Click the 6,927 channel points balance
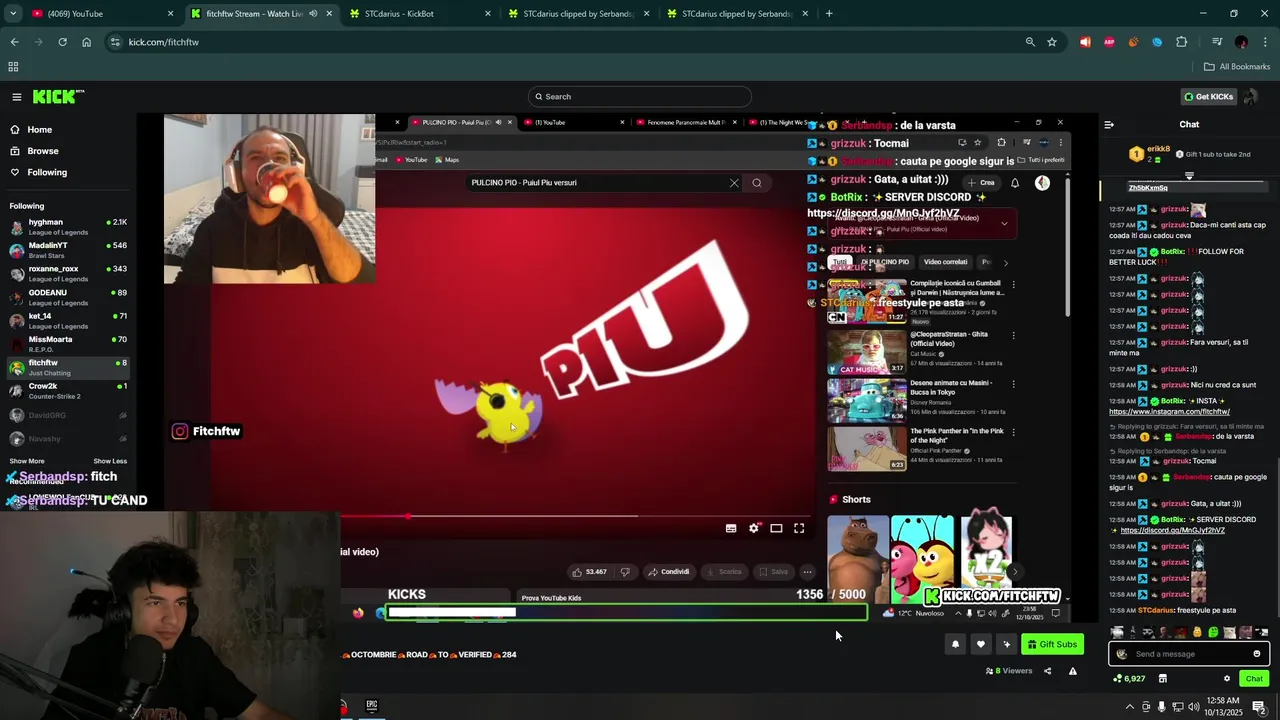Image resolution: width=1280 pixels, height=720 pixels. point(1129,679)
